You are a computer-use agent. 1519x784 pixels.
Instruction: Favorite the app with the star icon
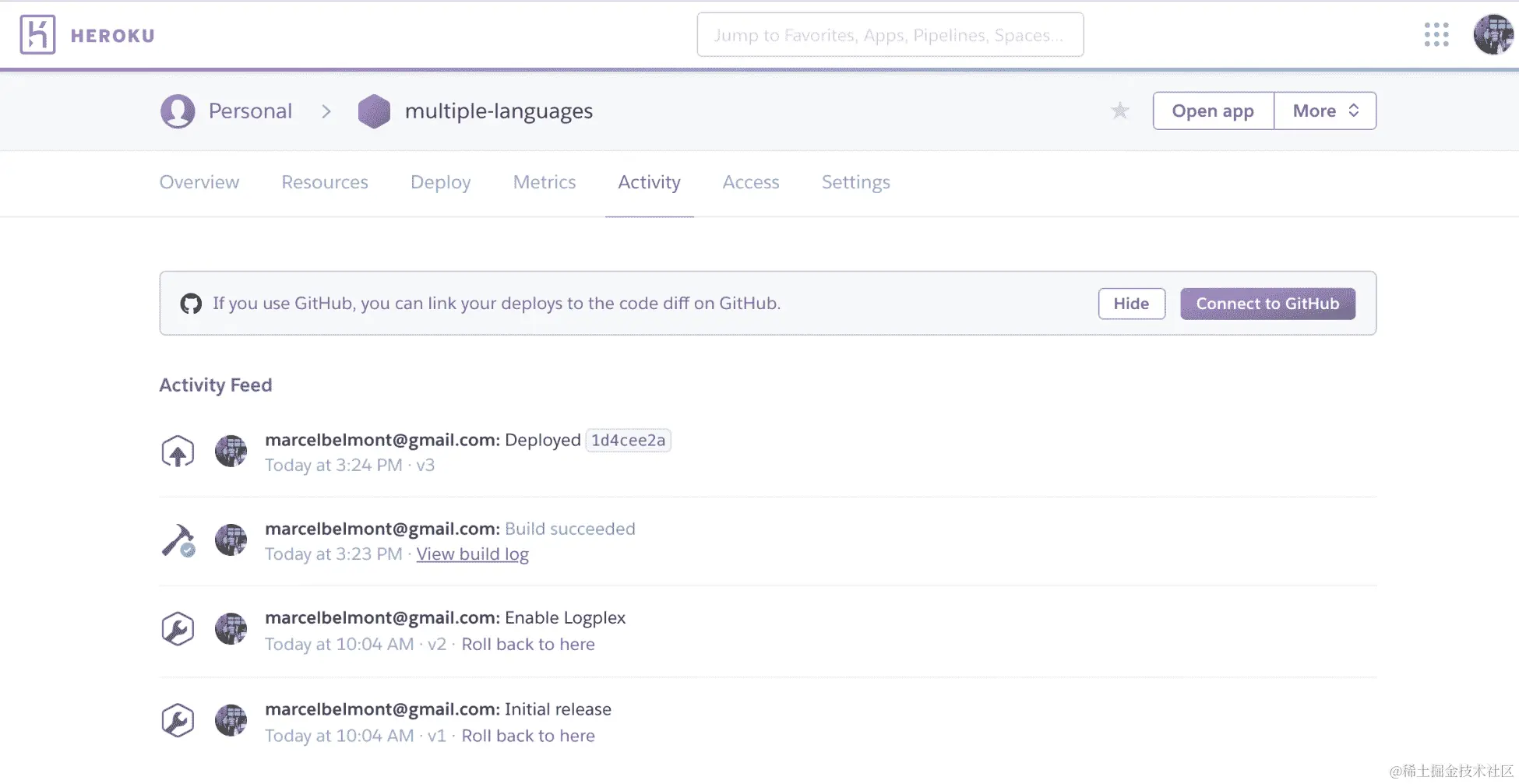(1120, 111)
